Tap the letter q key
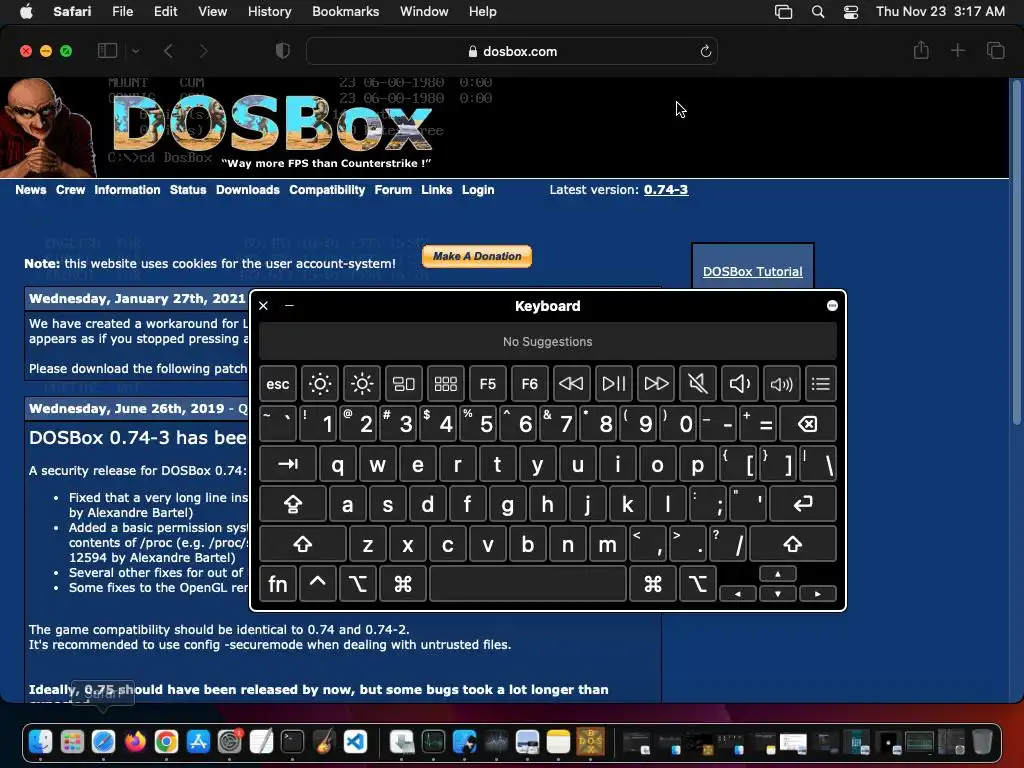Viewport: 1024px width, 768px height. [x=338, y=464]
